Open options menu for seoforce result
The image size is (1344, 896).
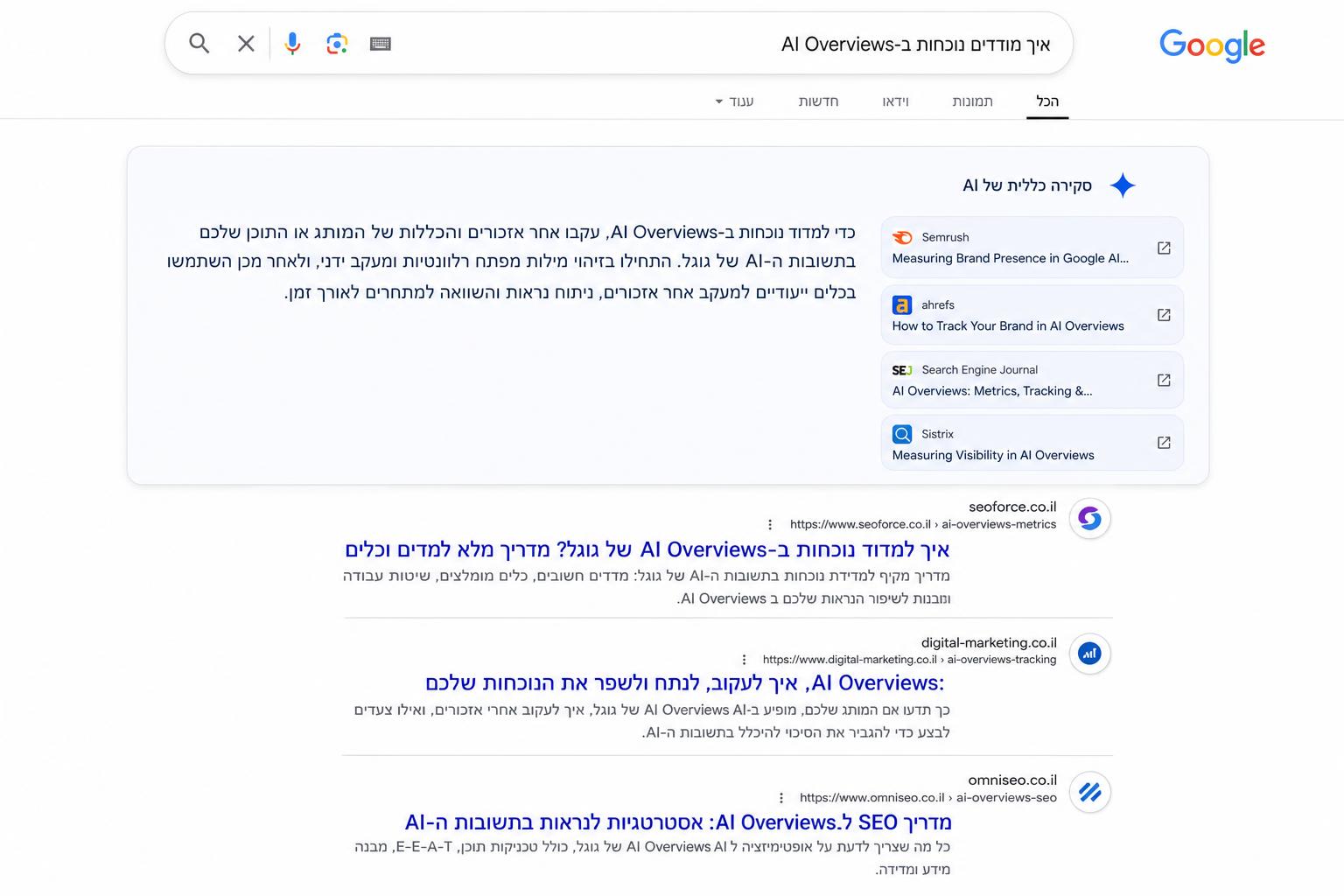point(770,524)
